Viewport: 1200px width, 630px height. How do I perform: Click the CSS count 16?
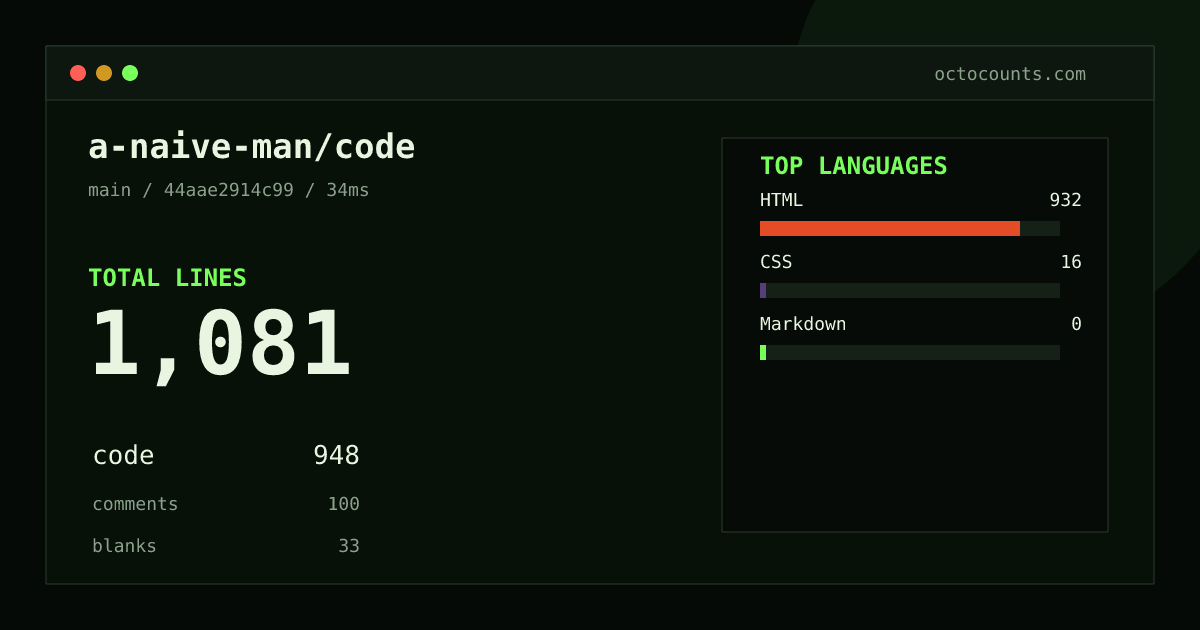click(1071, 262)
